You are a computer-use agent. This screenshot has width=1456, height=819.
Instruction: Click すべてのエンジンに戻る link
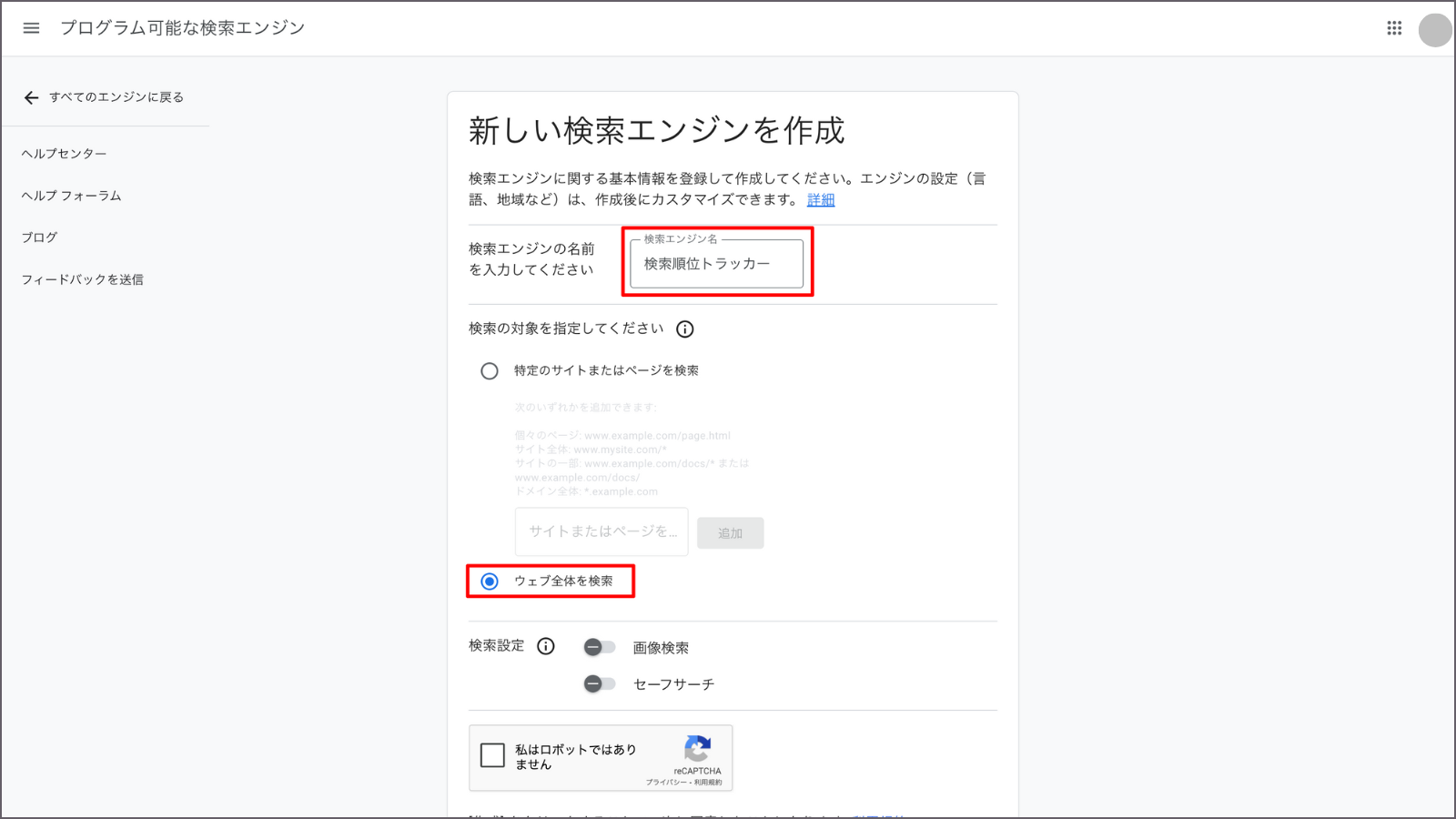click(116, 97)
